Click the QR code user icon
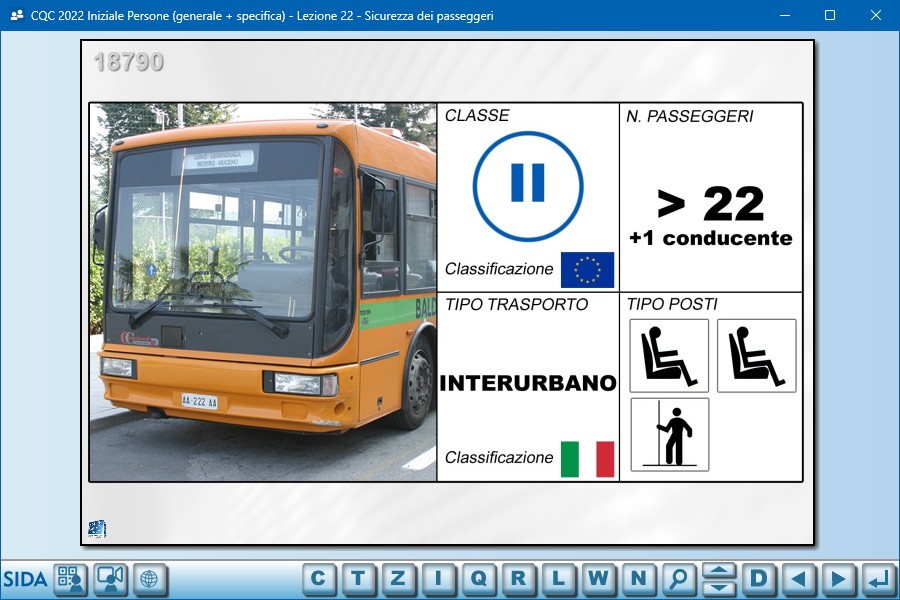This screenshot has width=900, height=600. click(70, 579)
